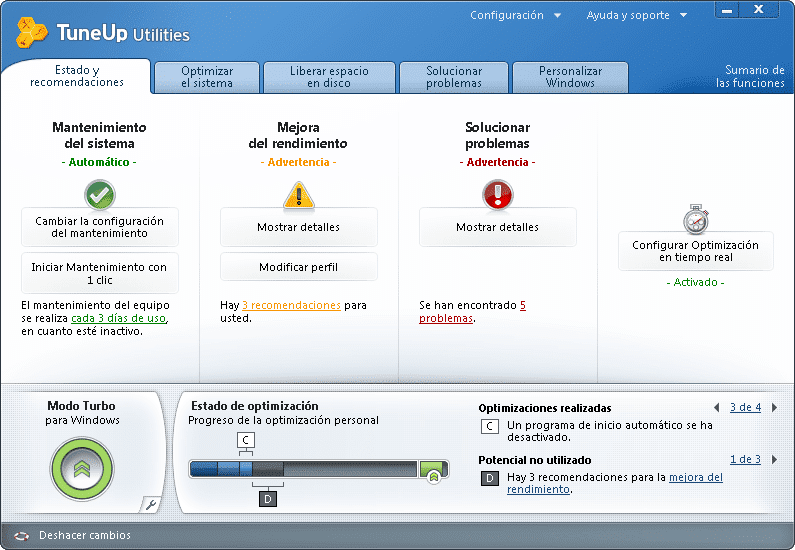Toggle Turbo Mode with the green button

82,469
